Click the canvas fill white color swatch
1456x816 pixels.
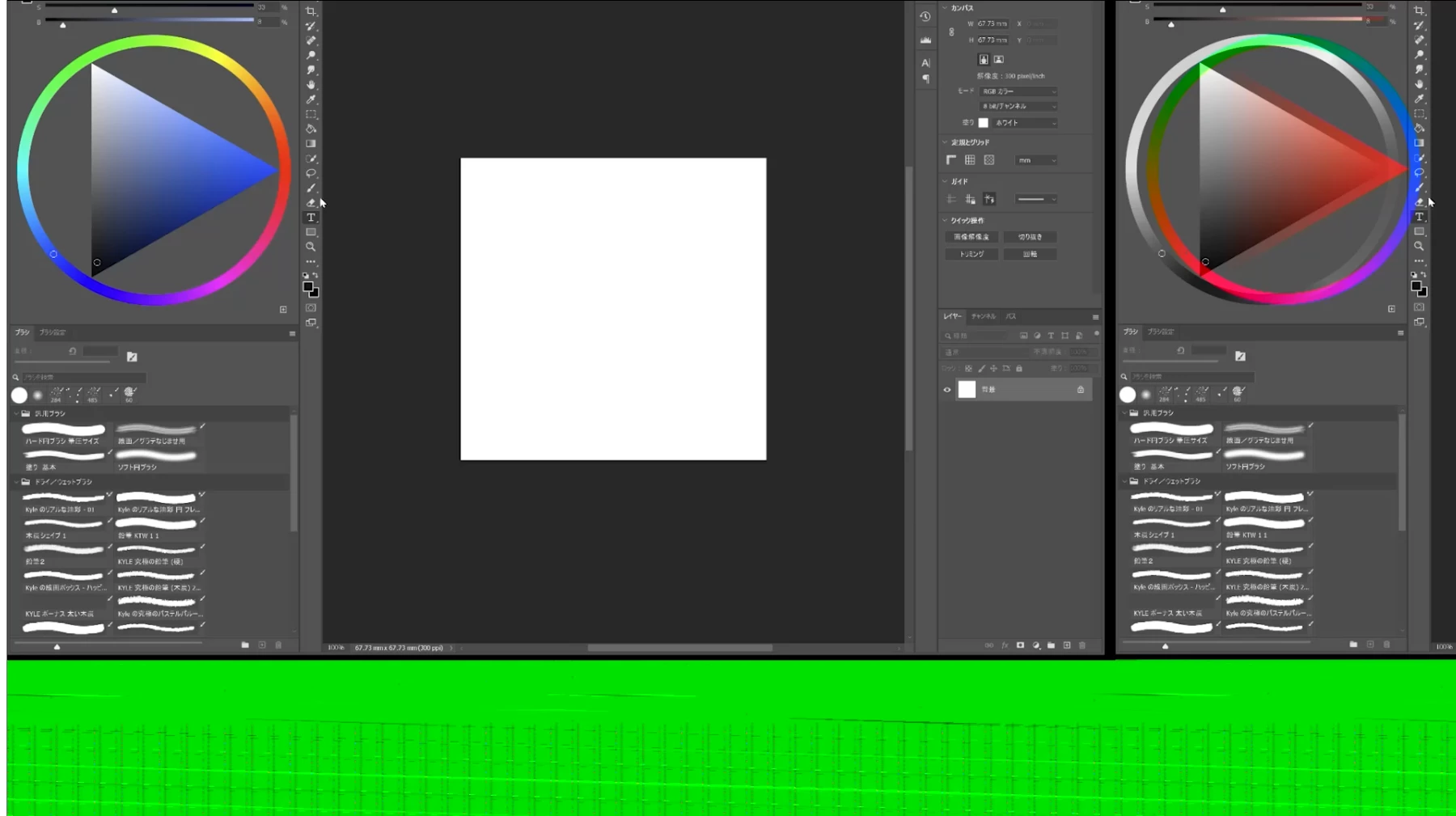click(x=984, y=123)
